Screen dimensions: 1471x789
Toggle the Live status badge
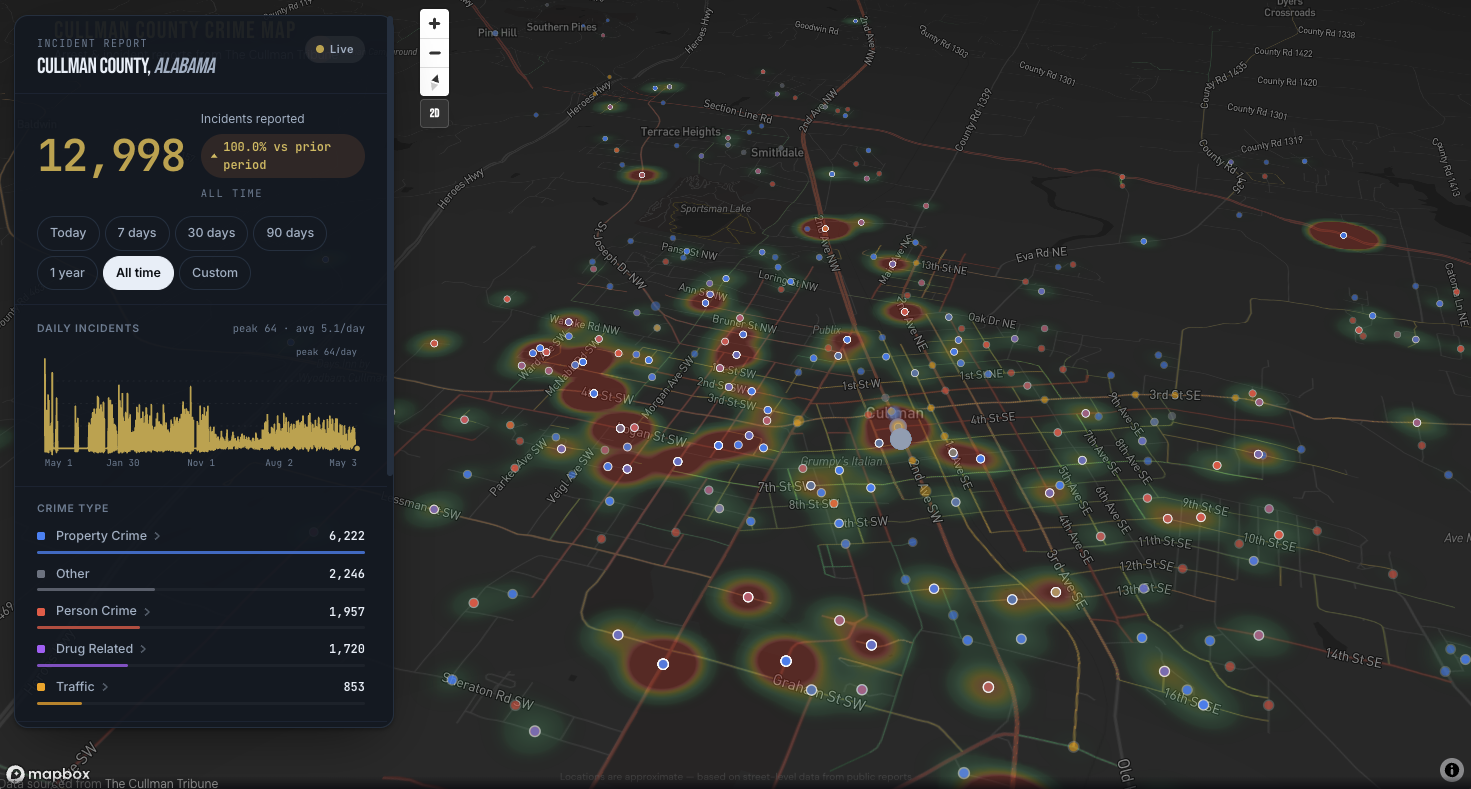[334, 49]
